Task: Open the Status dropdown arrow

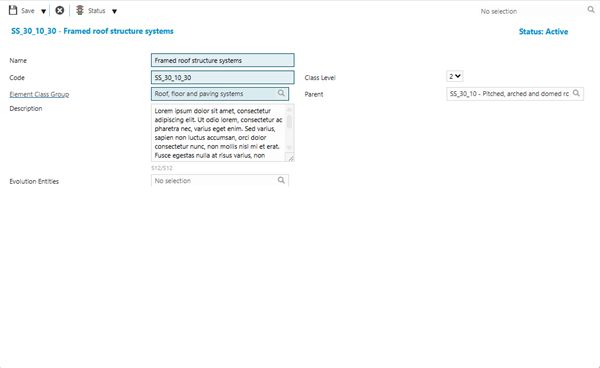Action: click(114, 11)
